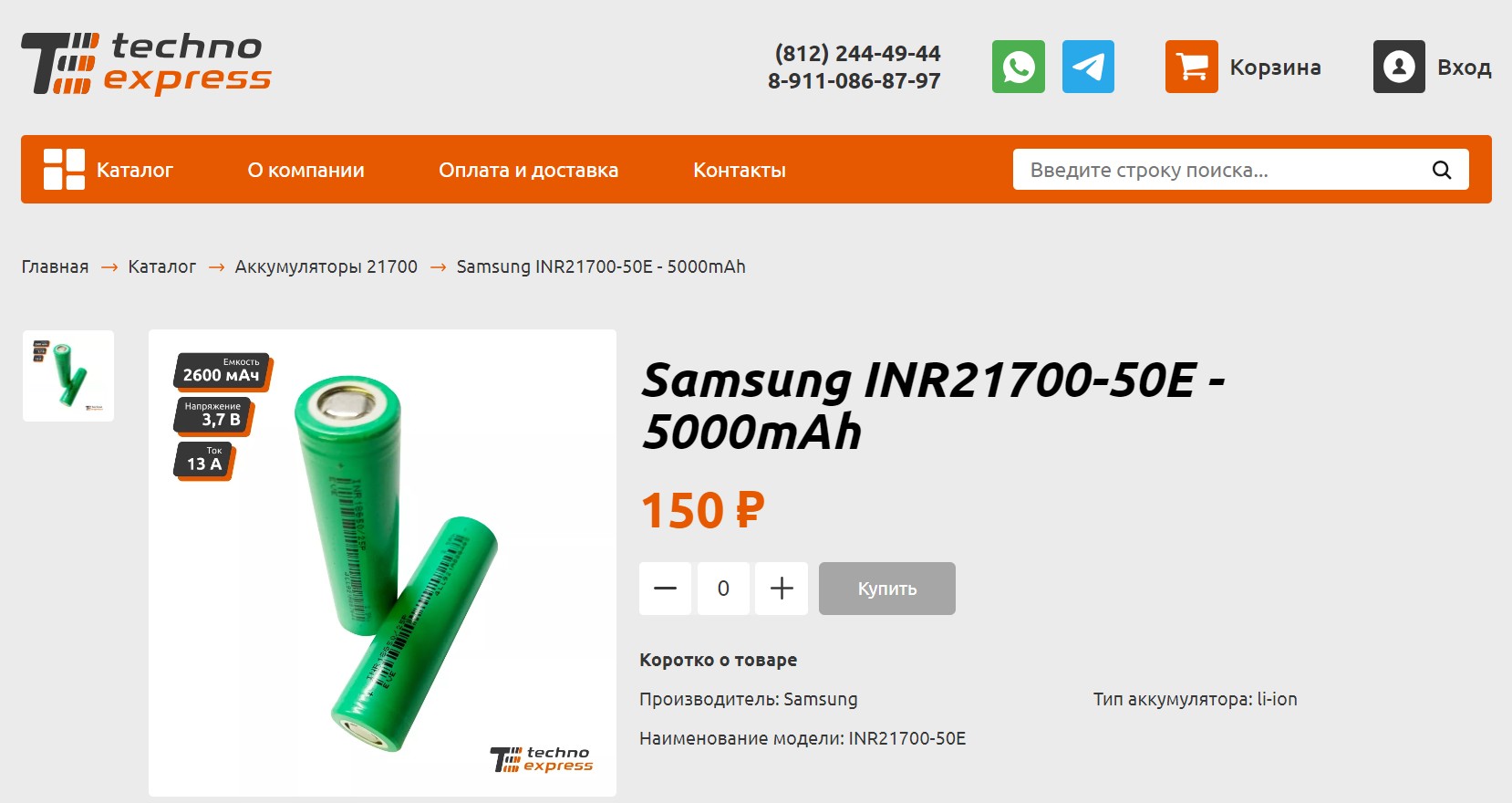Click the Корзина text link
1512x803 pixels.
pyautogui.click(x=1275, y=68)
